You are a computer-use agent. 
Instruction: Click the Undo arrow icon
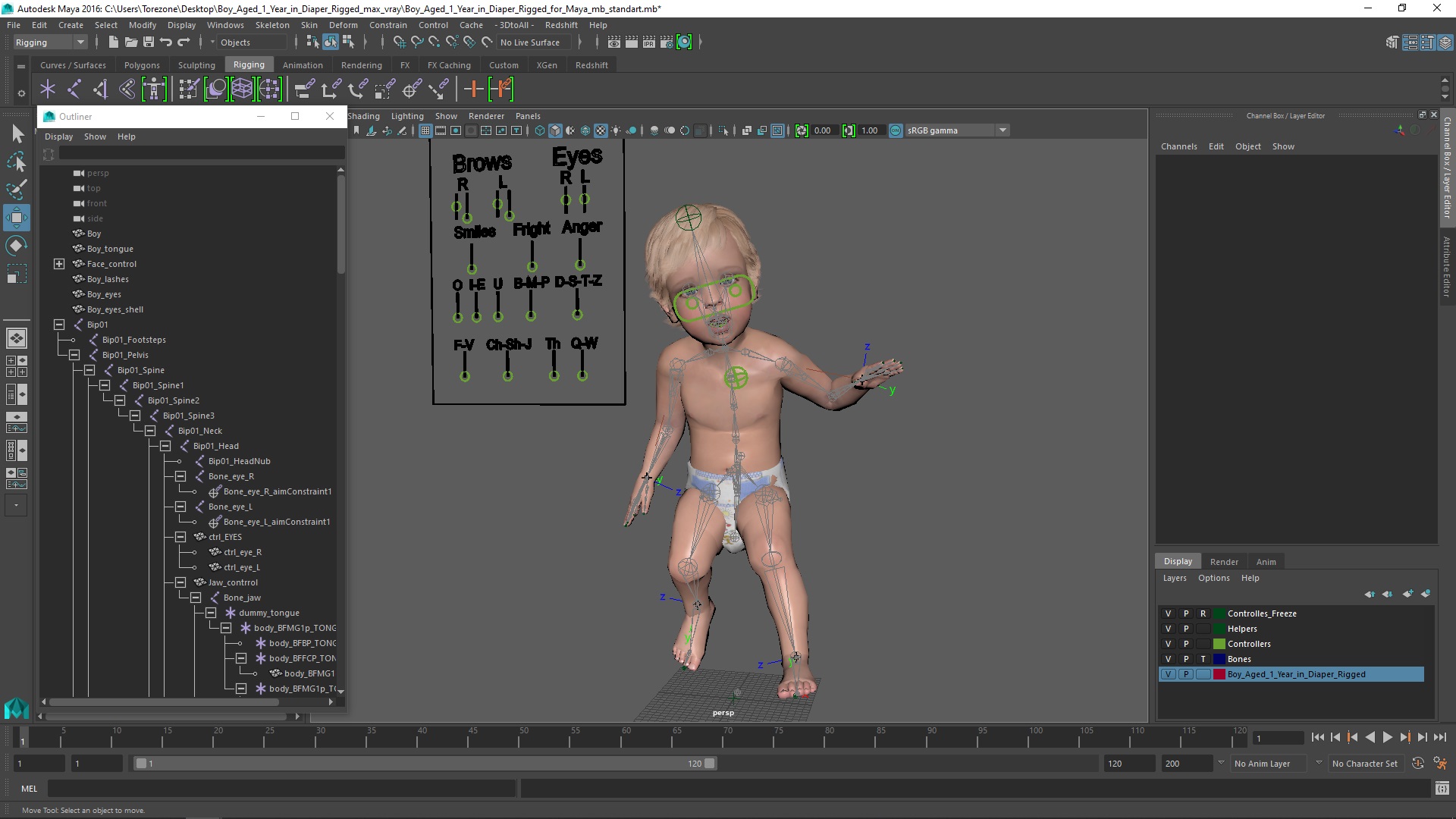[166, 42]
